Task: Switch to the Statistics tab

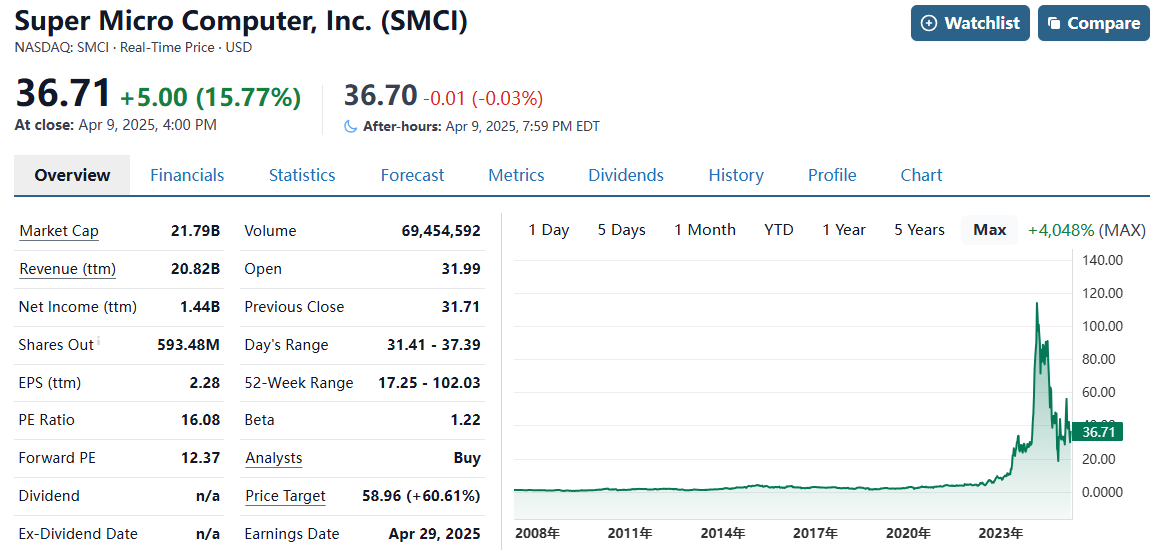Action: 302,175
